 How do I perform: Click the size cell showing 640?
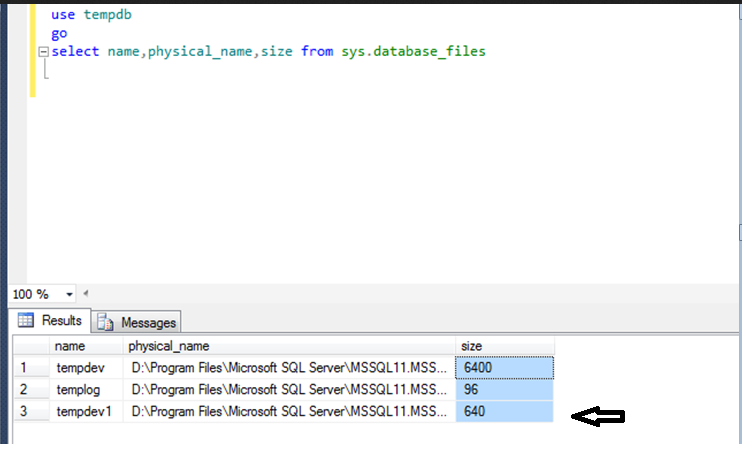point(505,411)
